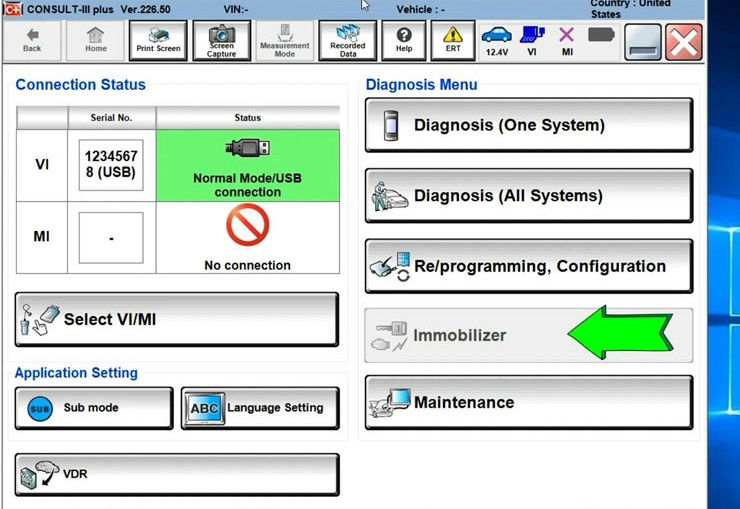
Task: Open the Maintenance menu
Action: coord(529,402)
